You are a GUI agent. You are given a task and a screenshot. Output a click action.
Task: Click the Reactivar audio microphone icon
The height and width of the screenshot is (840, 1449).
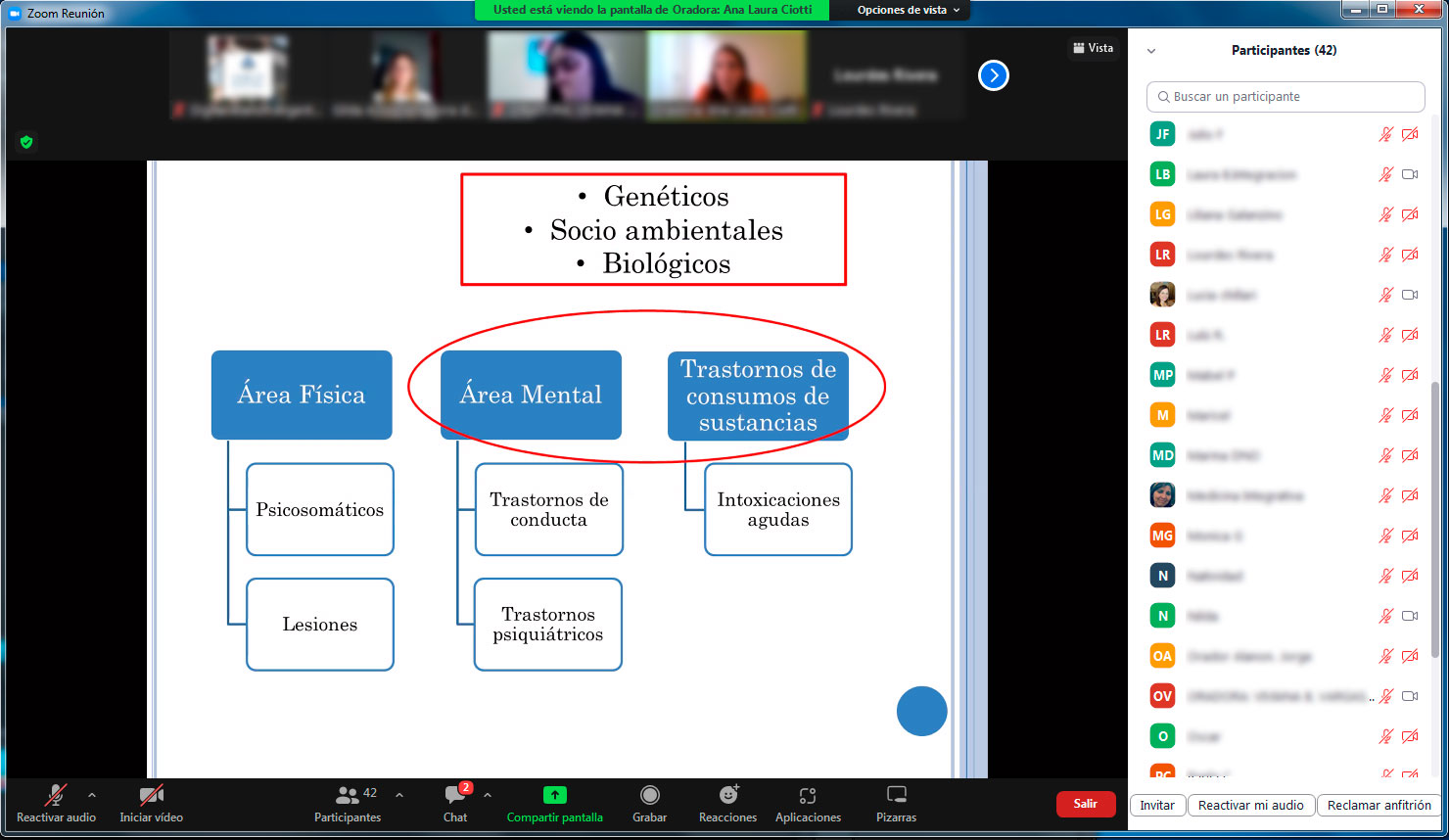pyautogui.click(x=56, y=795)
